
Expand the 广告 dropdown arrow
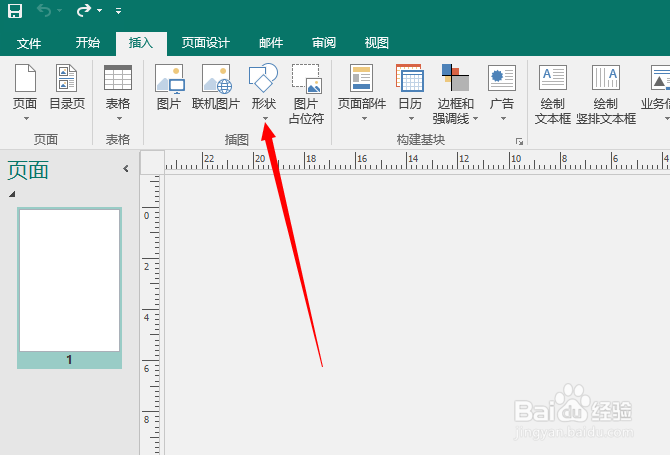tap(503, 118)
